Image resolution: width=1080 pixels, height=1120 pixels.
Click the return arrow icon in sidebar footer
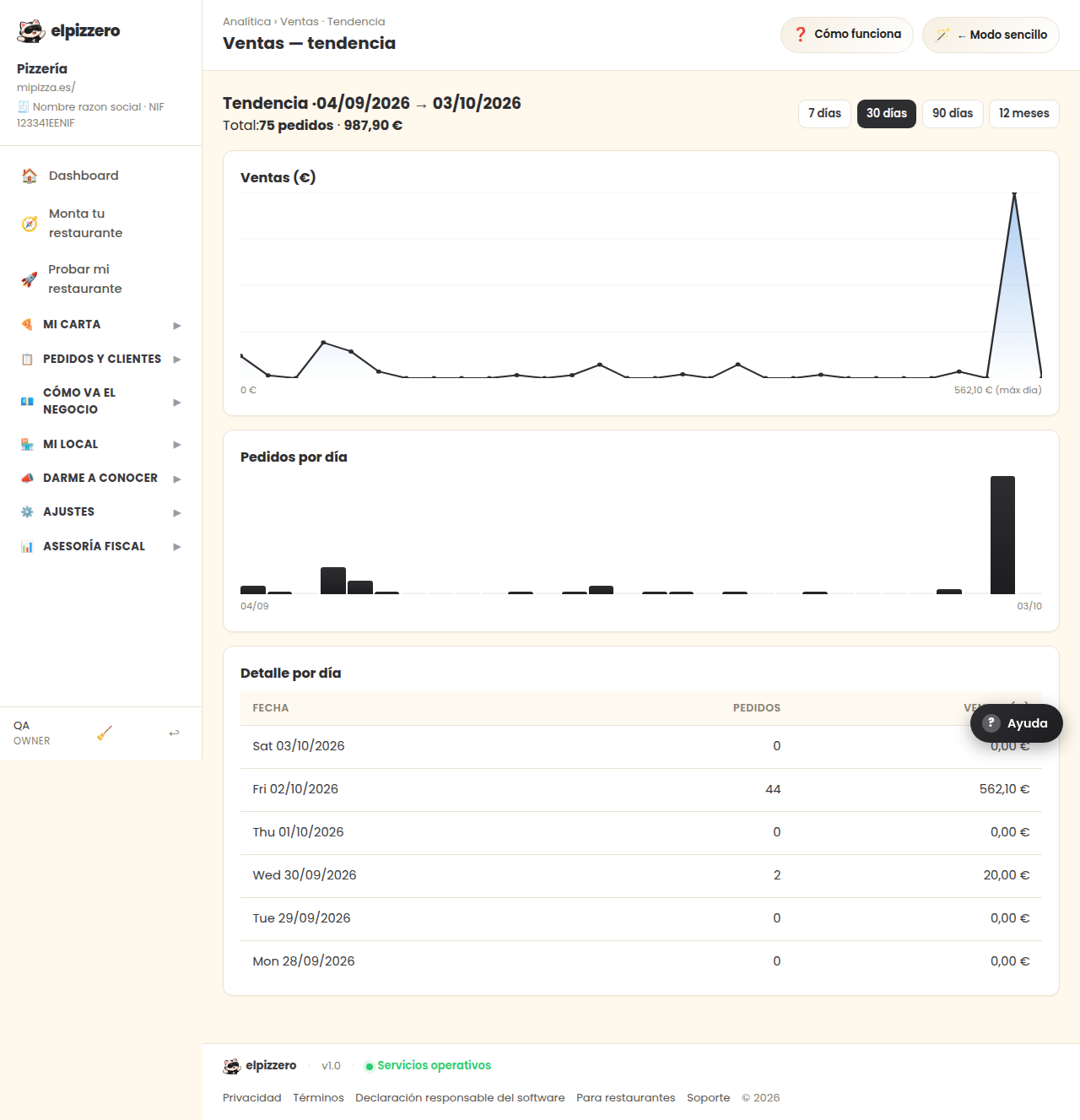tap(174, 733)
